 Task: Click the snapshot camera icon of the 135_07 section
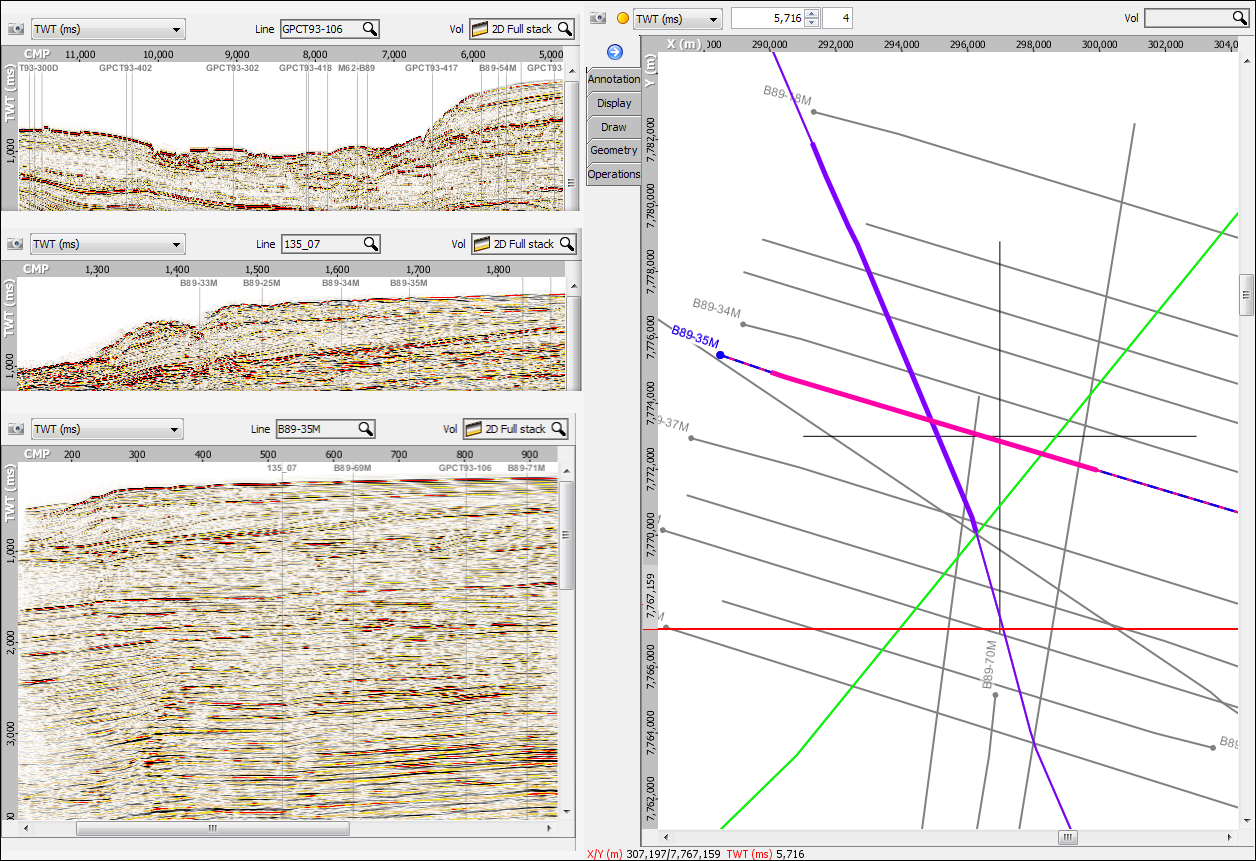click(x=15, y=244)
